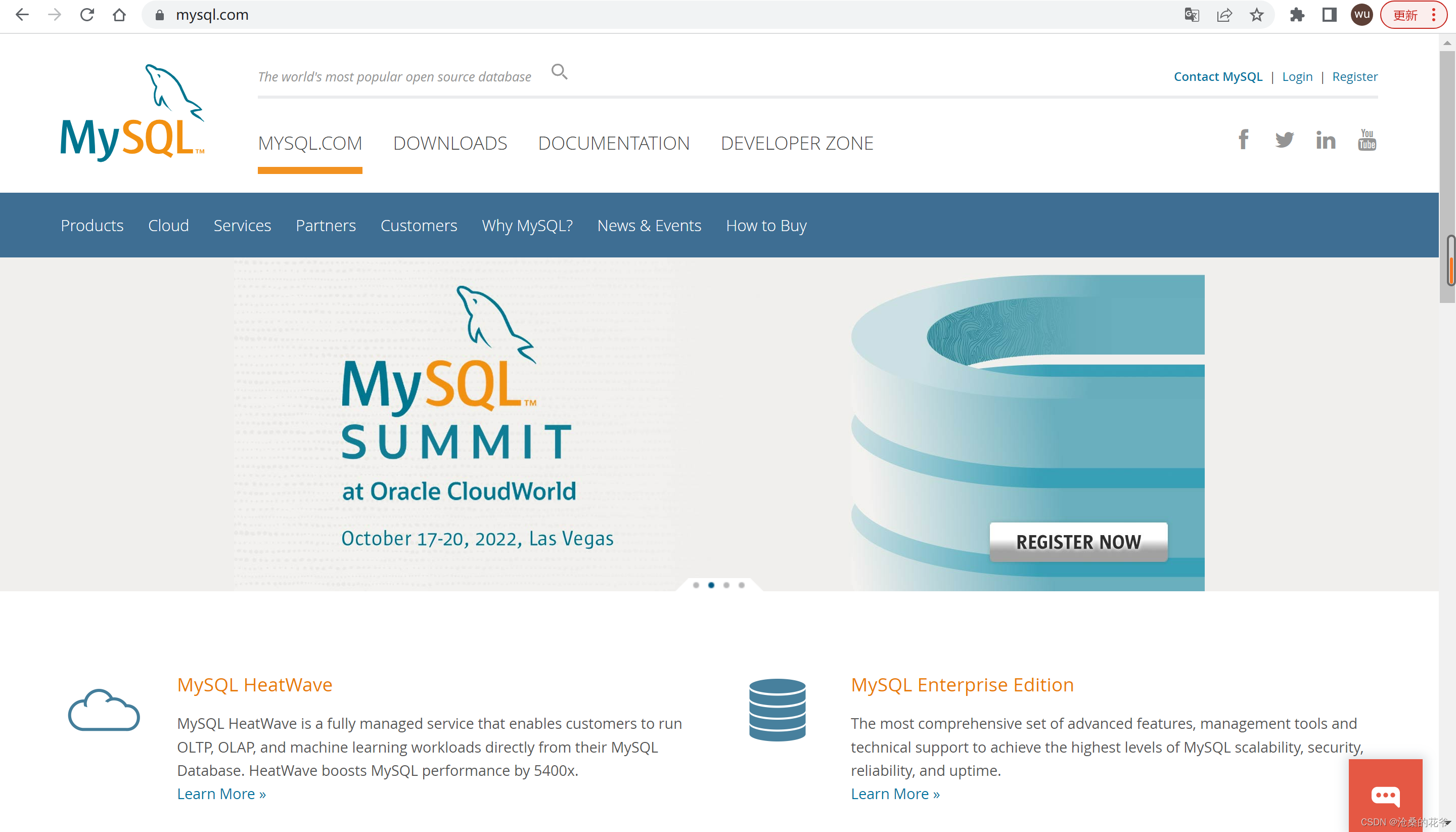1456x832 pixels.
Task: Open the red chat bubble widget
Action: click(x=1385, y=795)
